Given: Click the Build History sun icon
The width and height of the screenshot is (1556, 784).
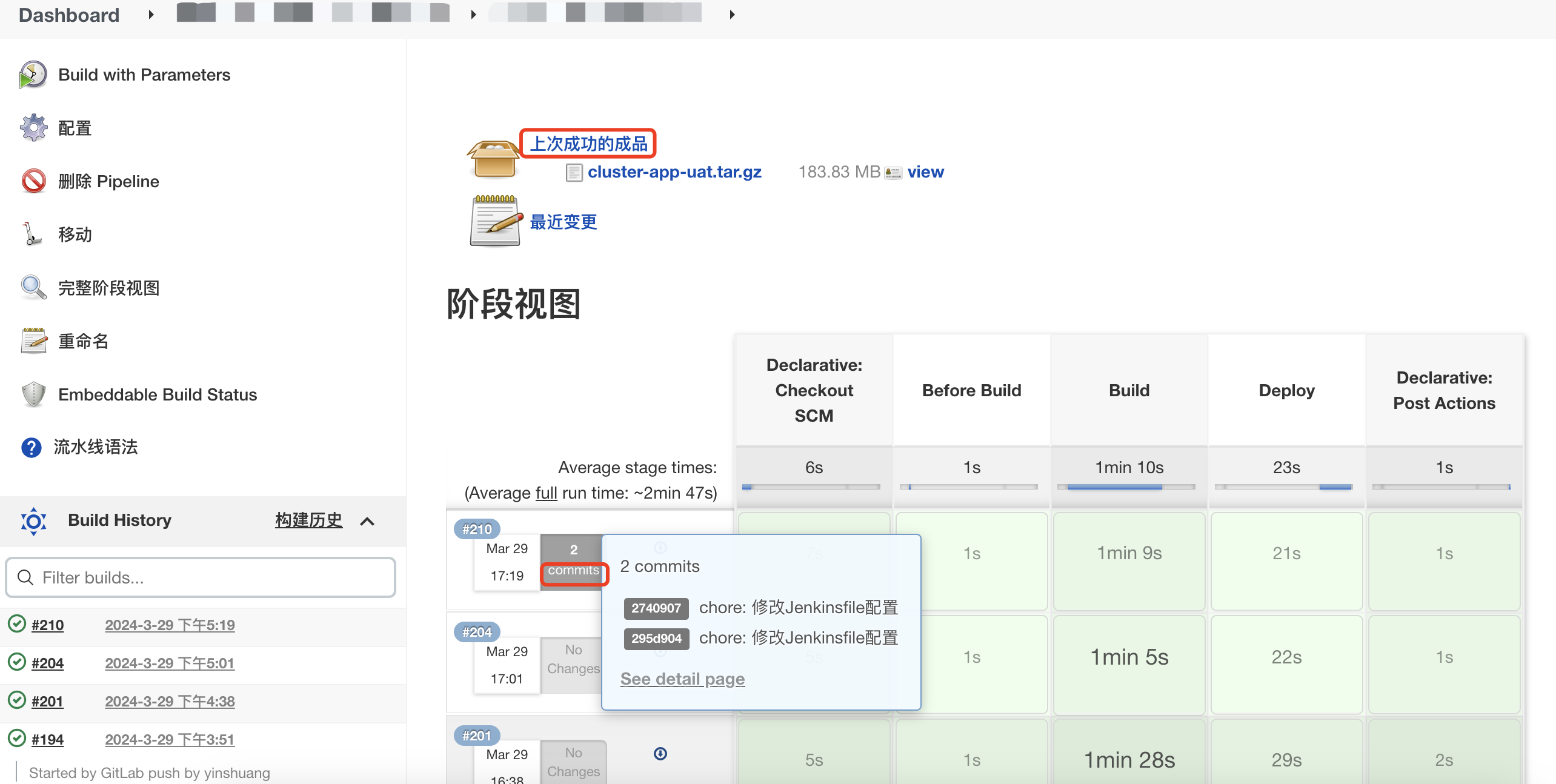Looking at the screenshot, I should pyautogui.click(x=34, y=521).
